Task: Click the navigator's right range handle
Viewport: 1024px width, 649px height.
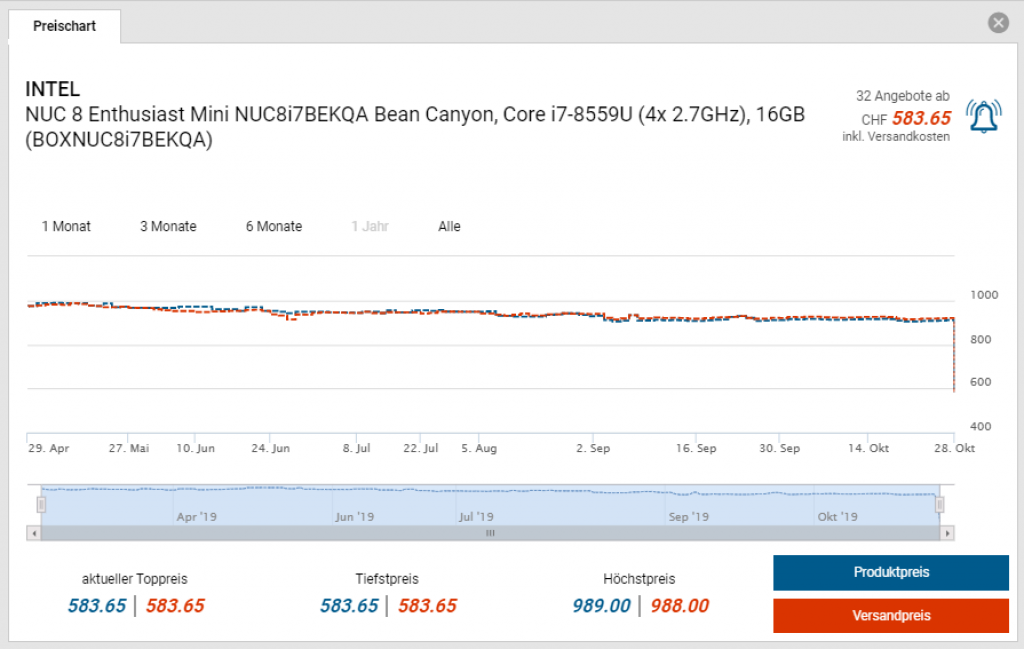Action: click(939, 505)
